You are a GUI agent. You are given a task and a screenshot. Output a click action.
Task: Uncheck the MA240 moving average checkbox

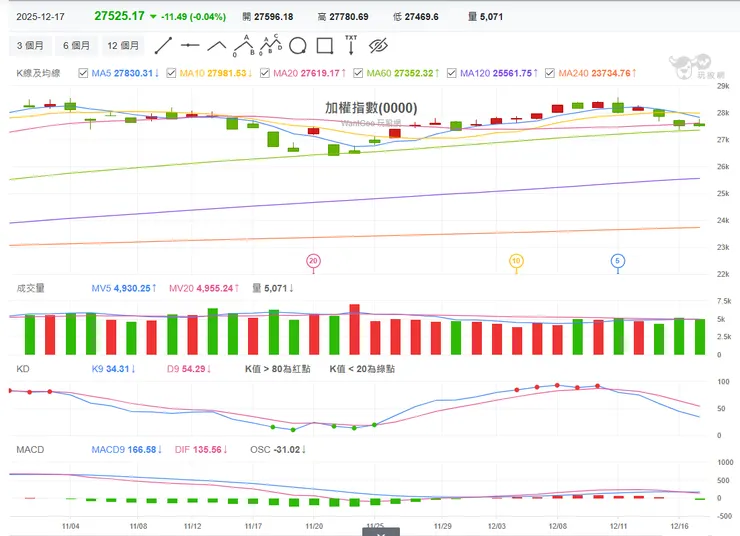point(550,73)
